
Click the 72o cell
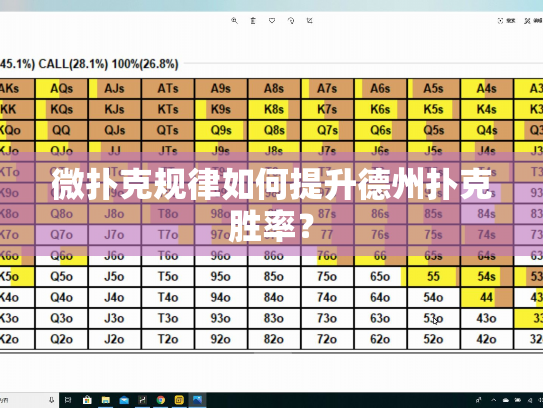click(x=327, y=339)
